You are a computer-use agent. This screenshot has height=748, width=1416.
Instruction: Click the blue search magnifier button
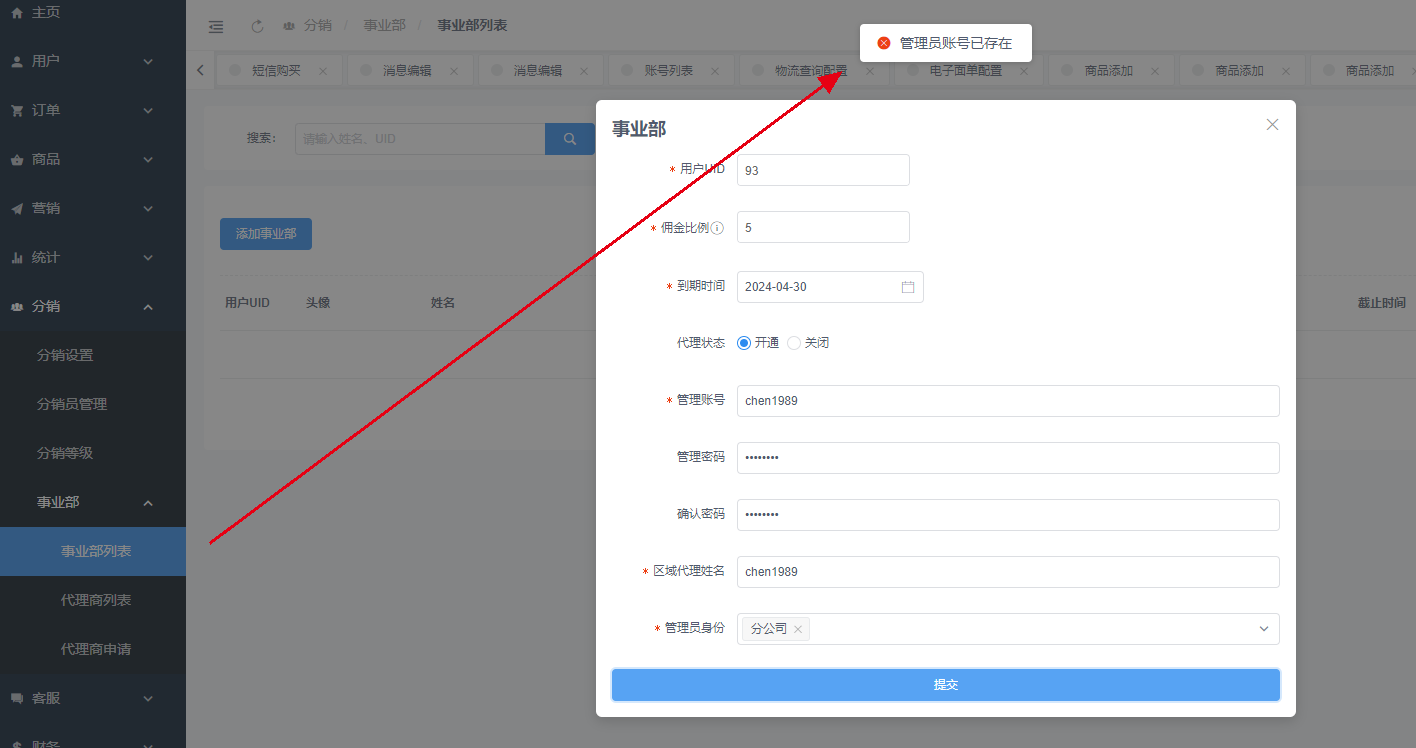570,139
